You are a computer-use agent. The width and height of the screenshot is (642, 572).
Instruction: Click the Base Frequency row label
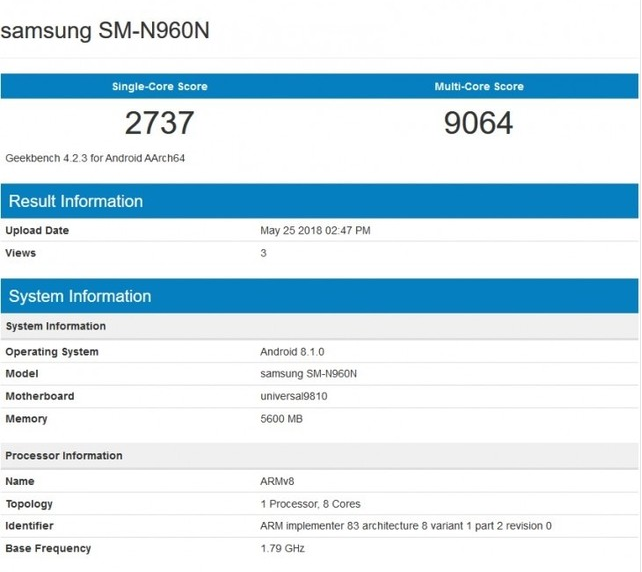48,548
